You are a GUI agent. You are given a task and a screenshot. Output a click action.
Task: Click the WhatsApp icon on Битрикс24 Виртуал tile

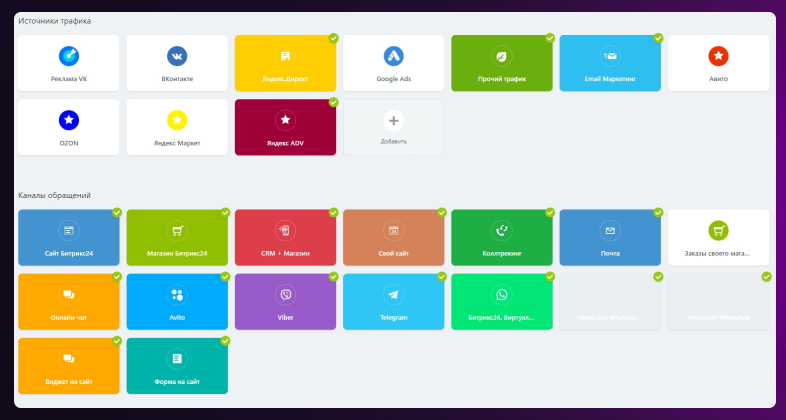point(502,295)
